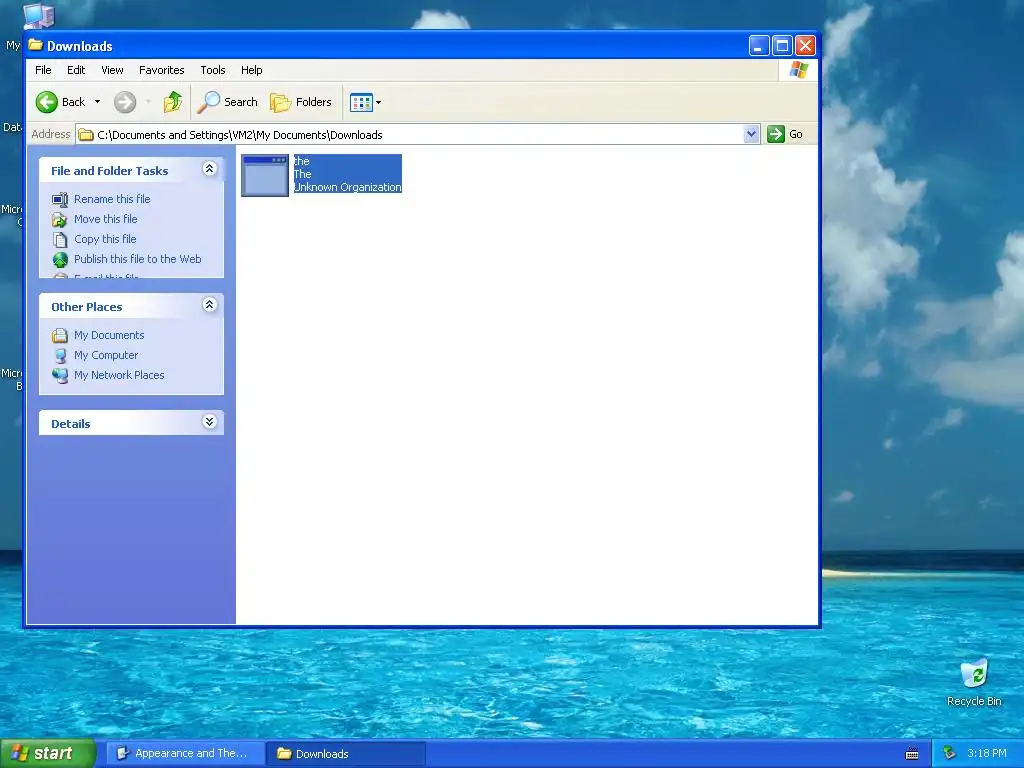Click the My Network Places icon
This screenshot has width=1024, height=768.
(60, 376)
